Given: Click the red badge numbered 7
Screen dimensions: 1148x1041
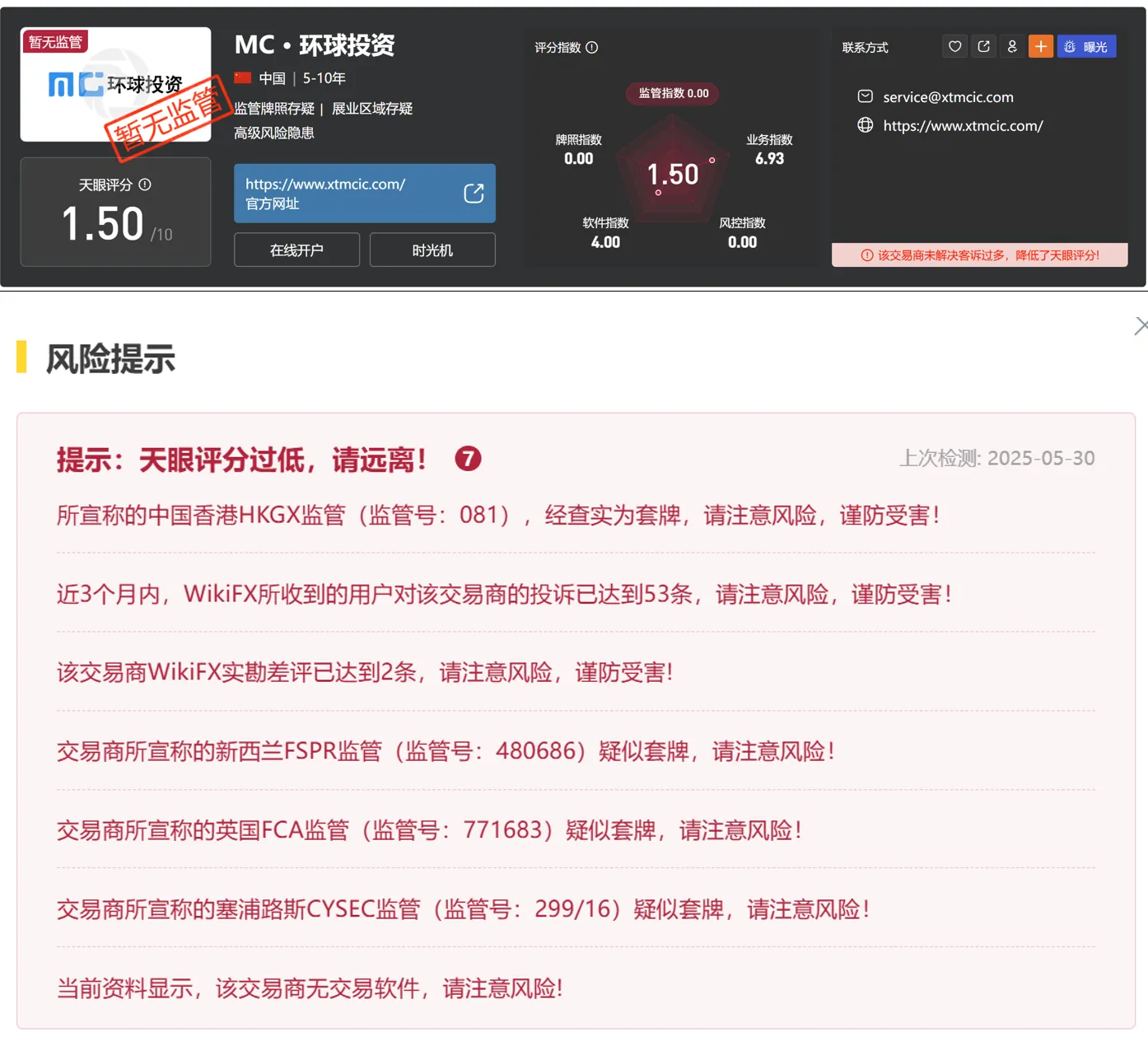Looking at the screenshot, I should 468,459.
